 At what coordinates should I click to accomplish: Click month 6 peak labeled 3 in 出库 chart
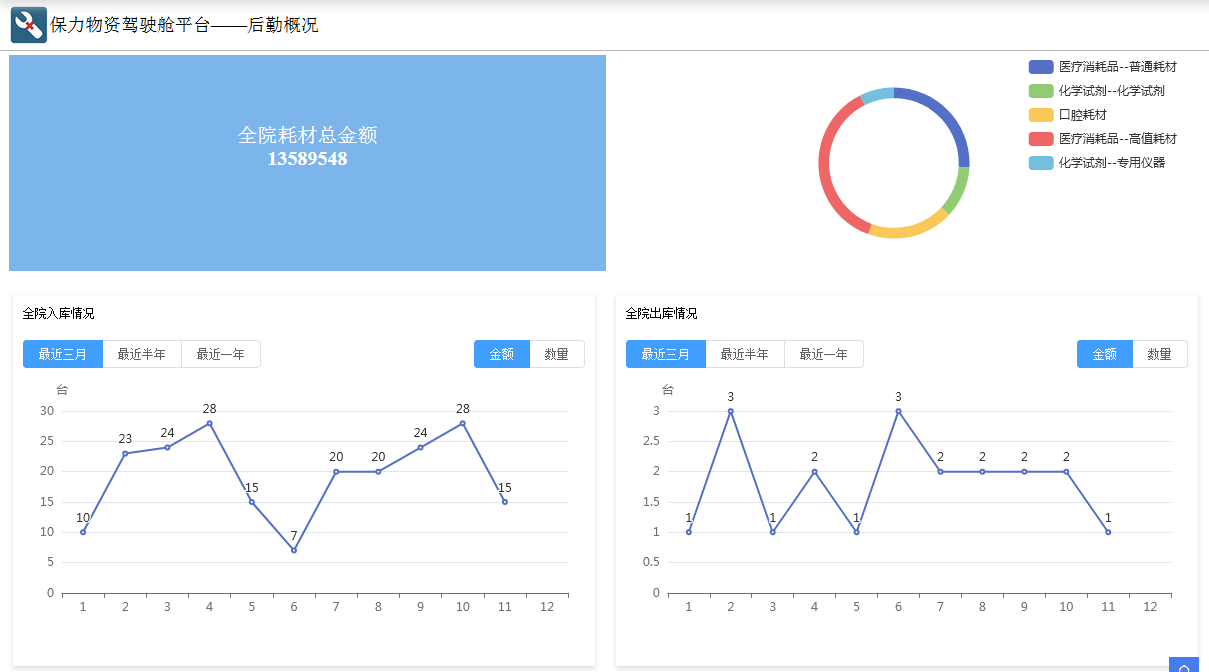898,411
